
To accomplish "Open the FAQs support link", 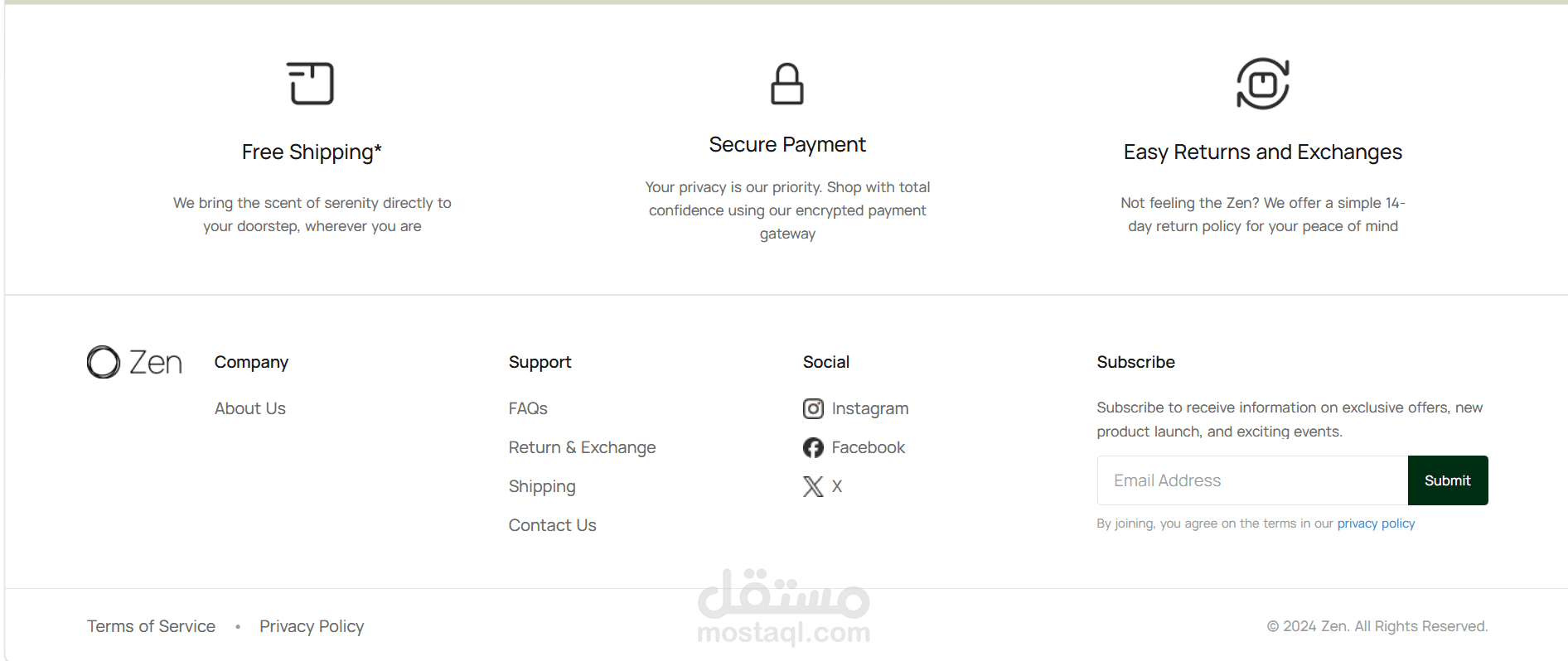I will tap(528, 408).
